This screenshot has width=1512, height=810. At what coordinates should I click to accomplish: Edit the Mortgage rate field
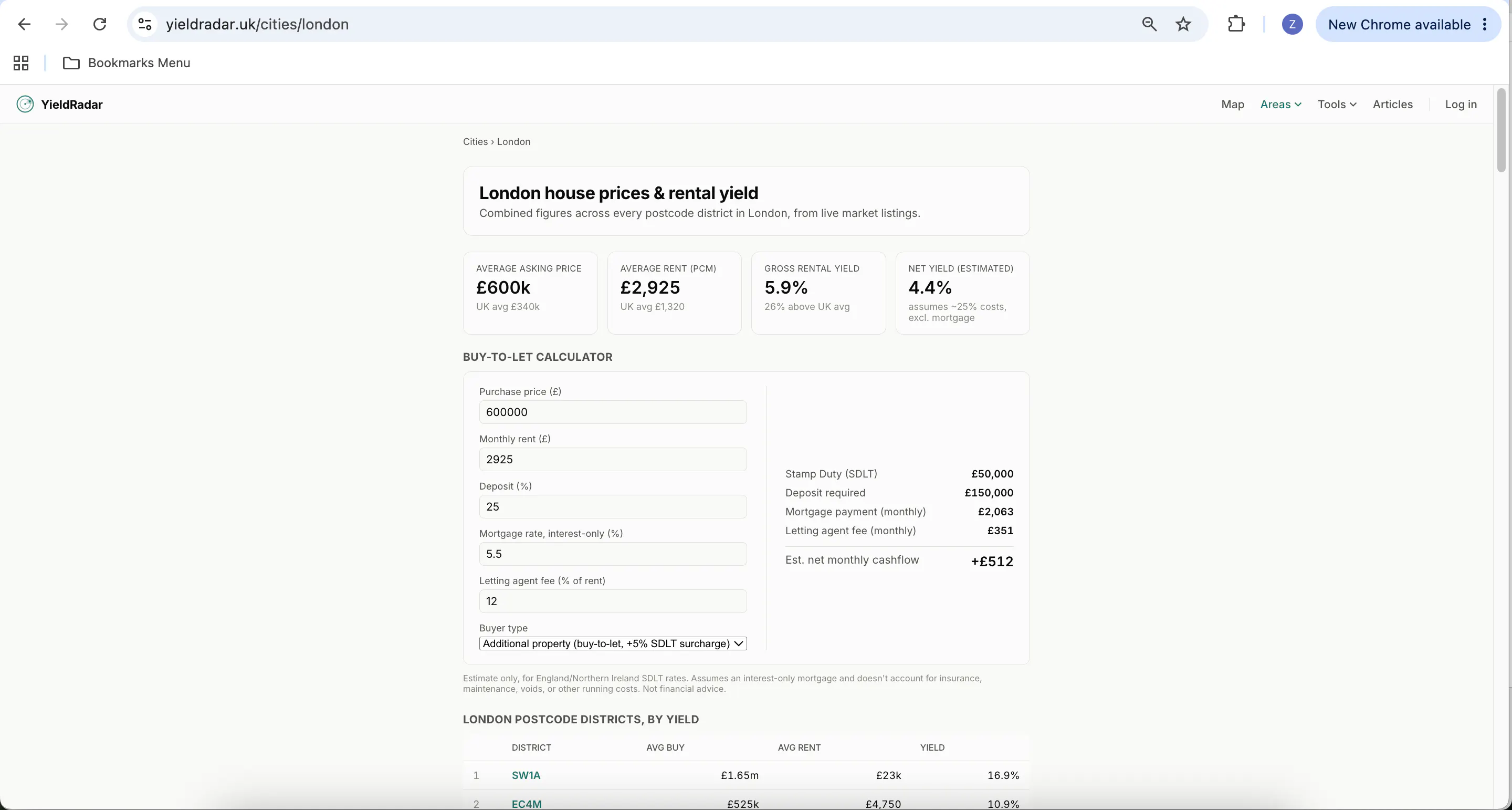(x=613, y=554)
